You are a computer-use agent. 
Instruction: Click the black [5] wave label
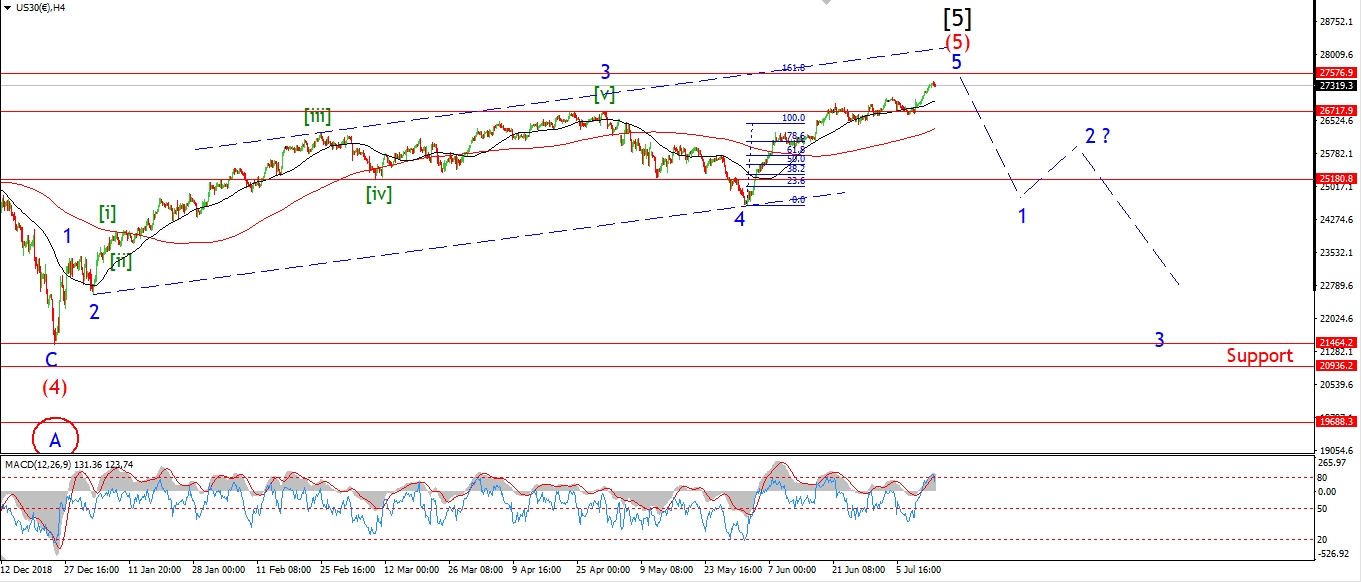(x=957, y=17)
